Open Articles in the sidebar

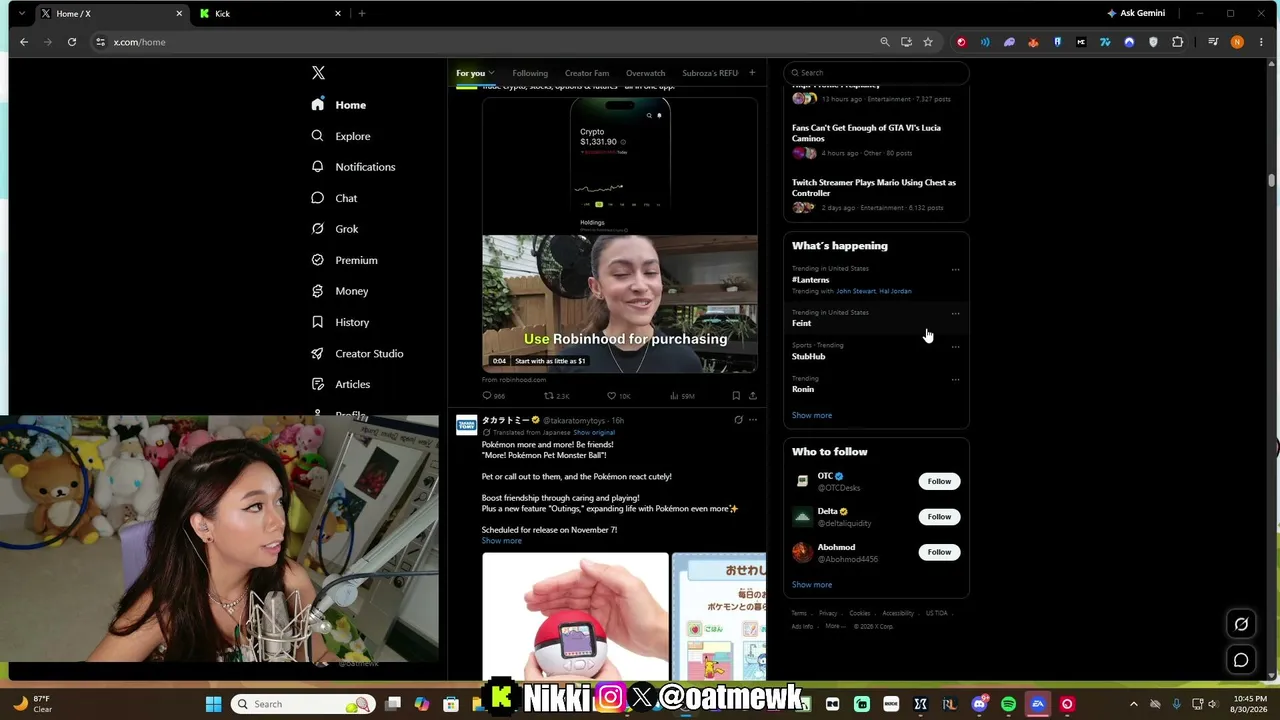pos(341,384)
